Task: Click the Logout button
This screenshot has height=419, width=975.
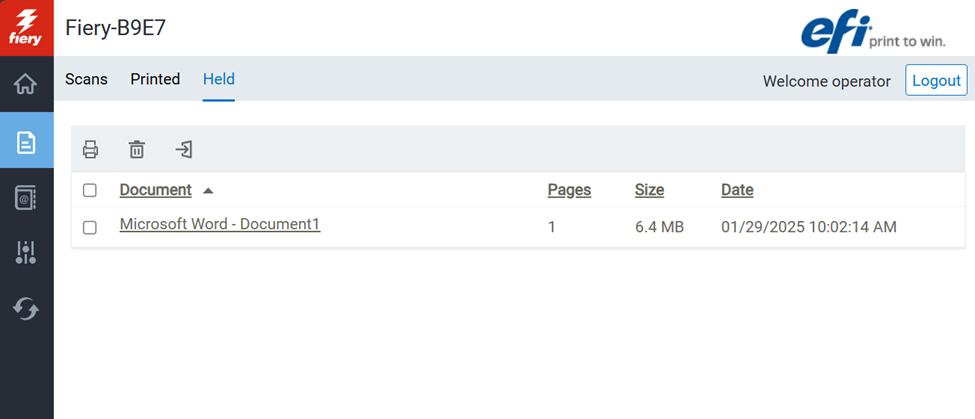Action: coord(936,80)
